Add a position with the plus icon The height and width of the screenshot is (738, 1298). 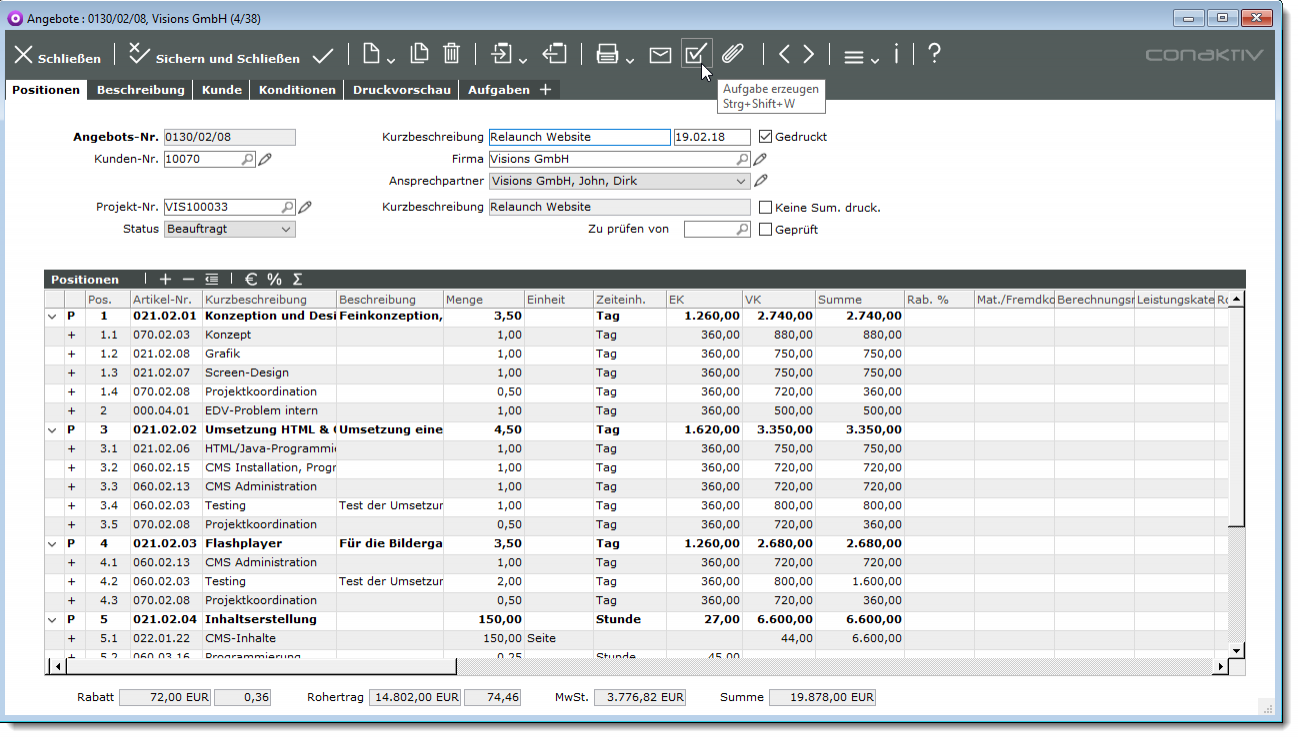click(x=165, y=280)
